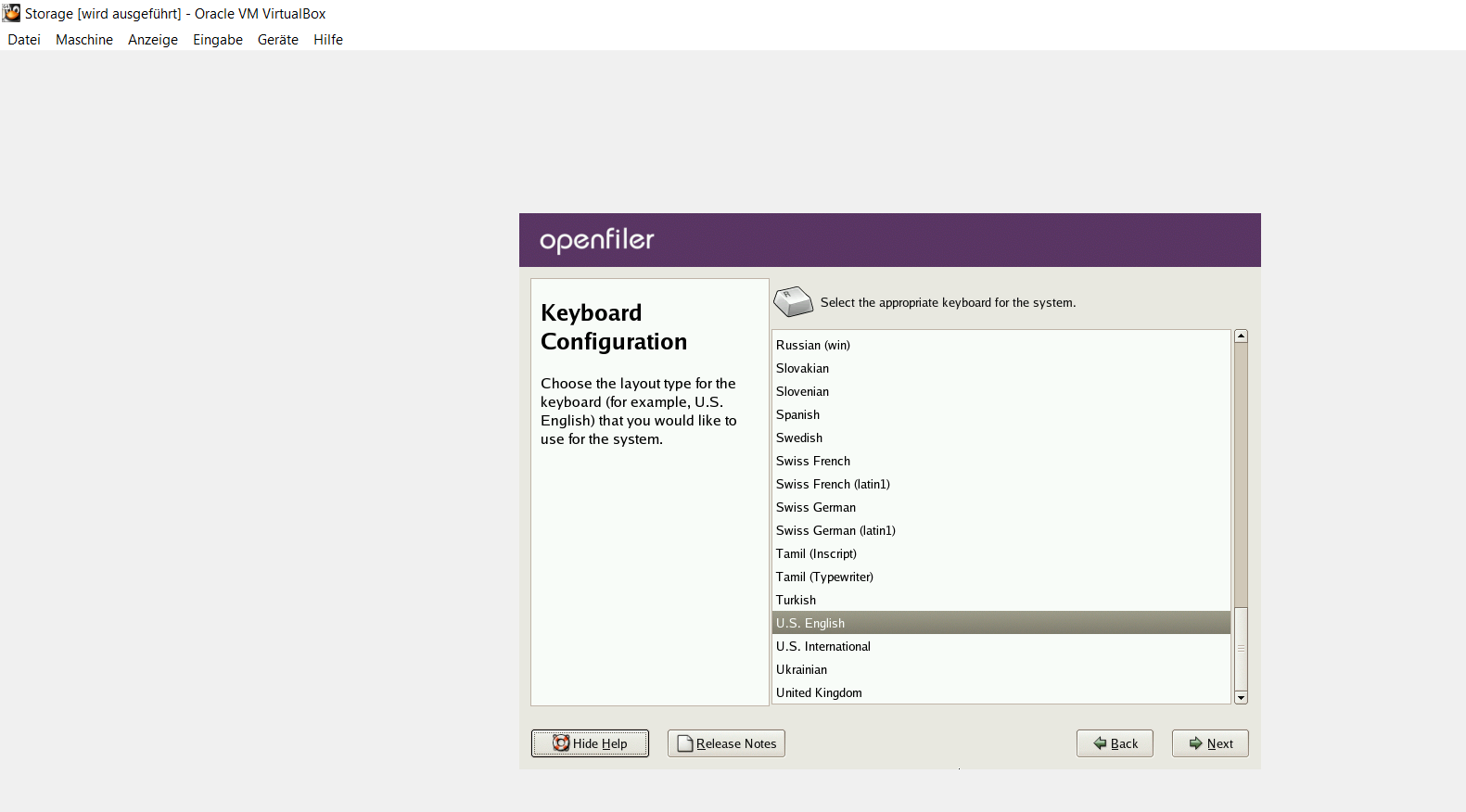Select Slovenian keyboard layout
This screenshot has height=812, width=1466.
1001,391
